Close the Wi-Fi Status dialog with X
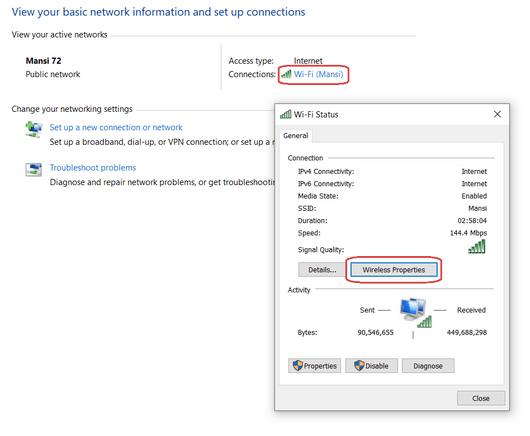Image resolution: width=530 pixels, height=436 pixels. (497, 114)
